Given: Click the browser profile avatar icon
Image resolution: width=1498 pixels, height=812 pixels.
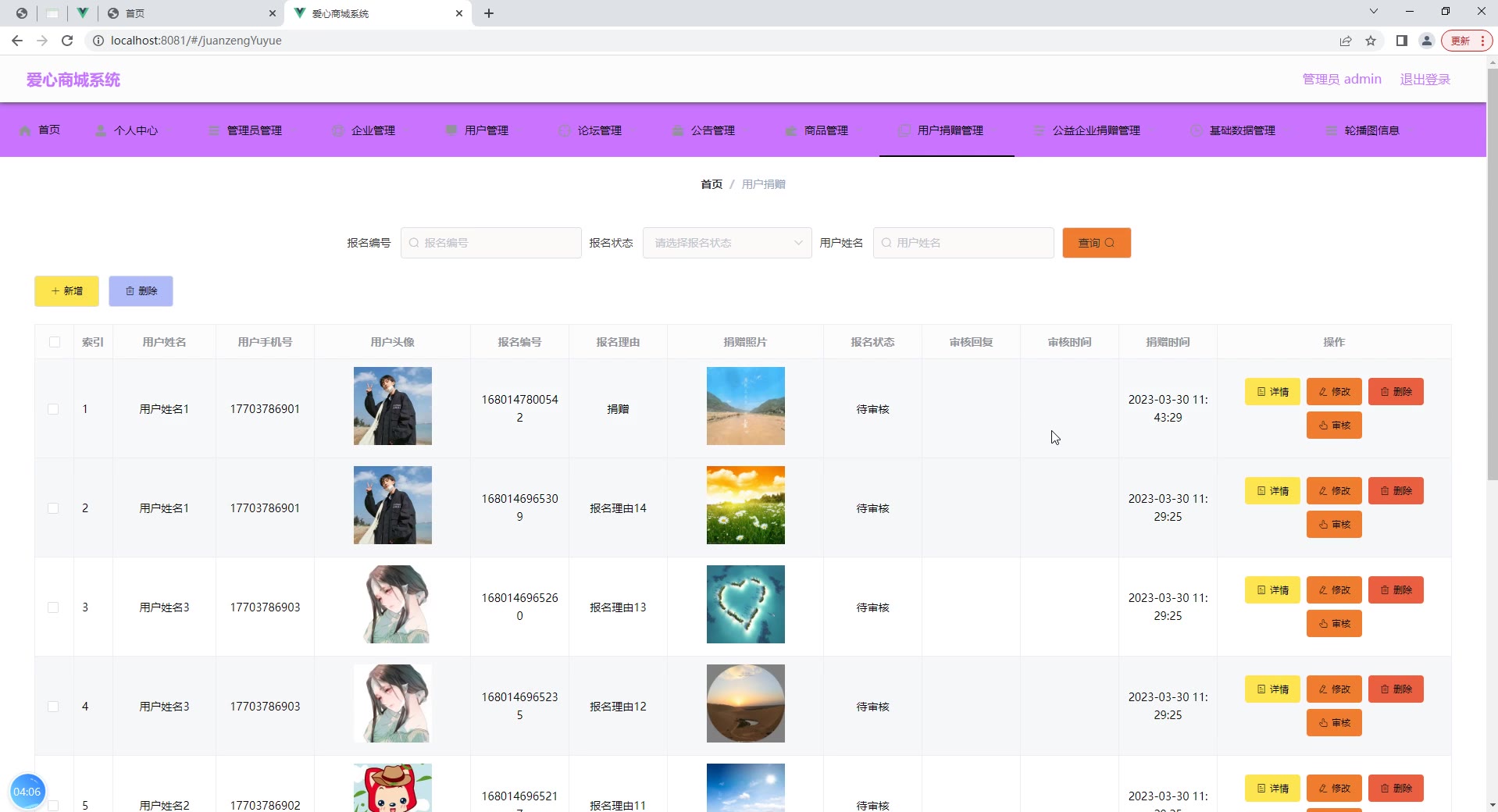Looking at the screenshot, I should point(1427,41).
